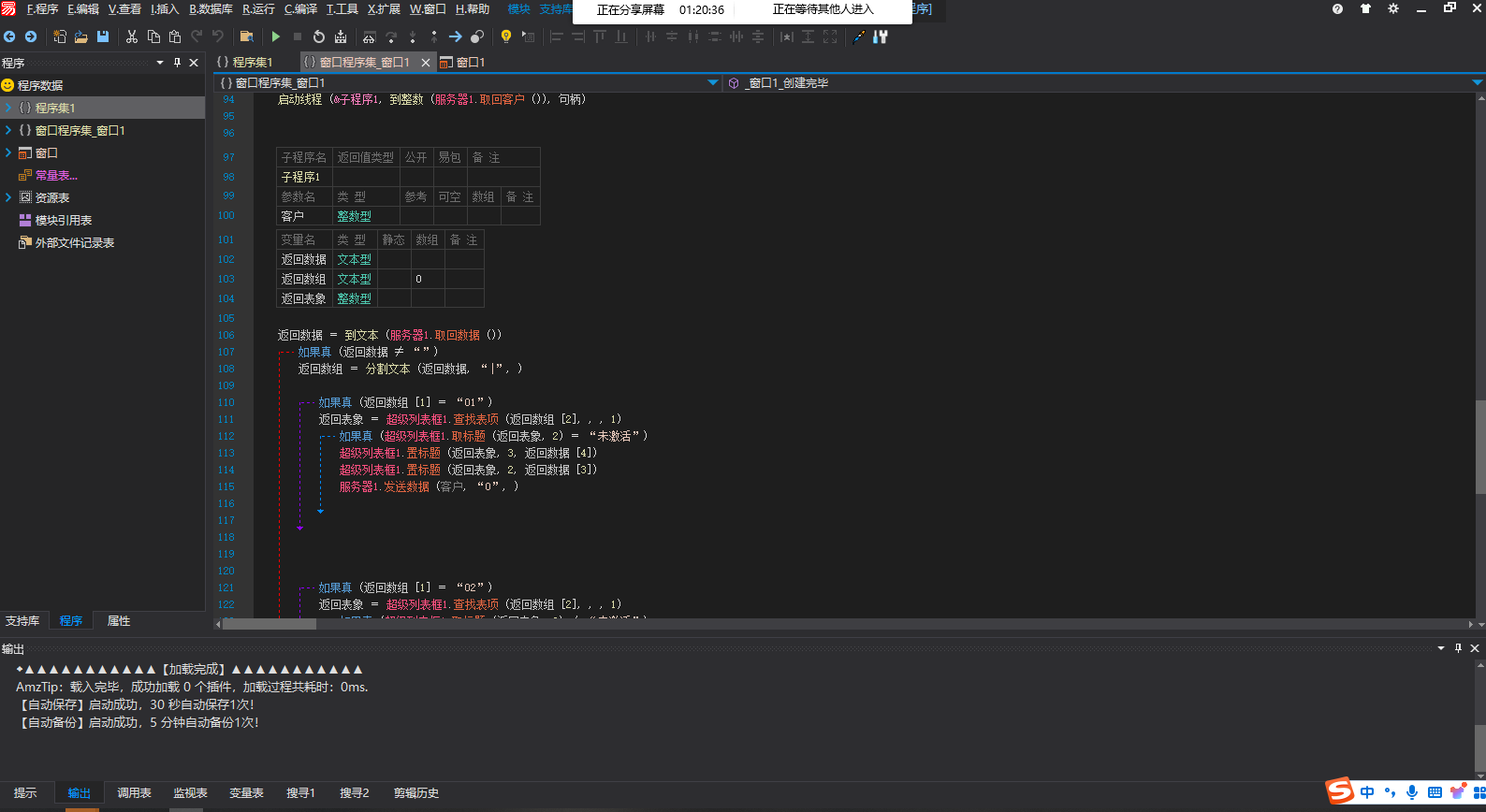Screen dimensions: 1486x812
Task: Switch to the 监视表 tab
Action: (190, 793)
